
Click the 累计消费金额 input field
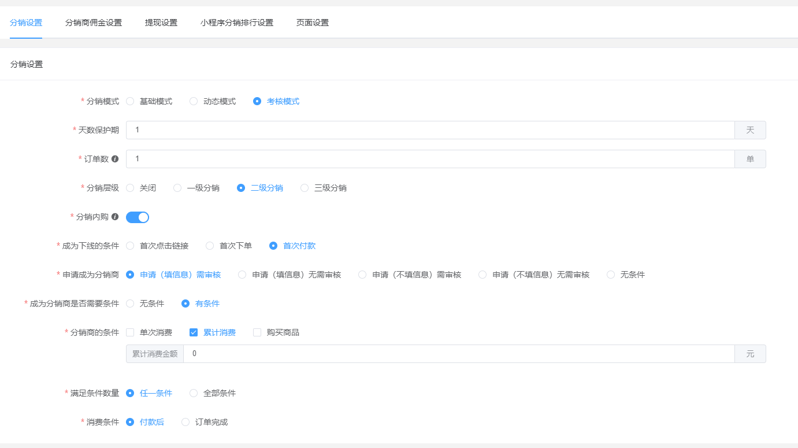click(458, 354)
